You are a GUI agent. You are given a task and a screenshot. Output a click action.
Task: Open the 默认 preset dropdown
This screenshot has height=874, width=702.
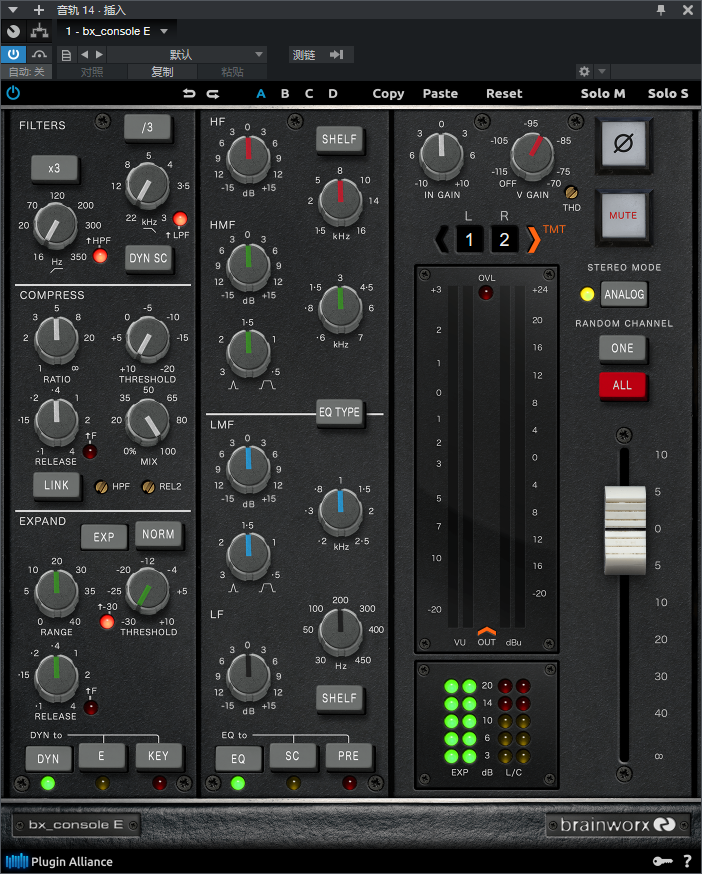coord(187,55)
